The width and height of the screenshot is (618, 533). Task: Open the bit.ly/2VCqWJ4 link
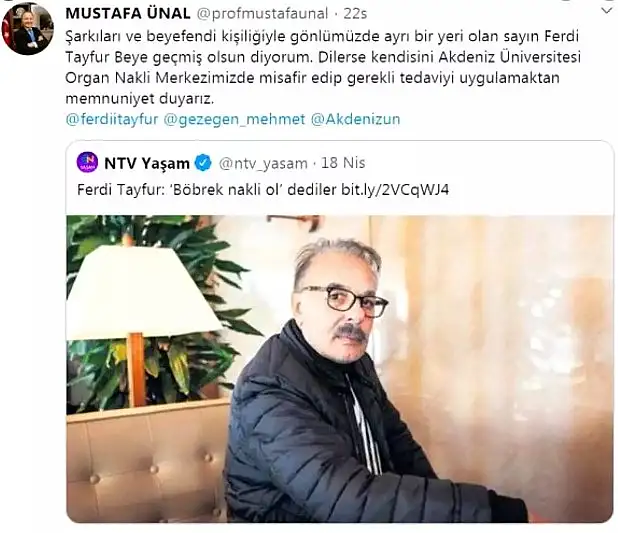point(395,190)
